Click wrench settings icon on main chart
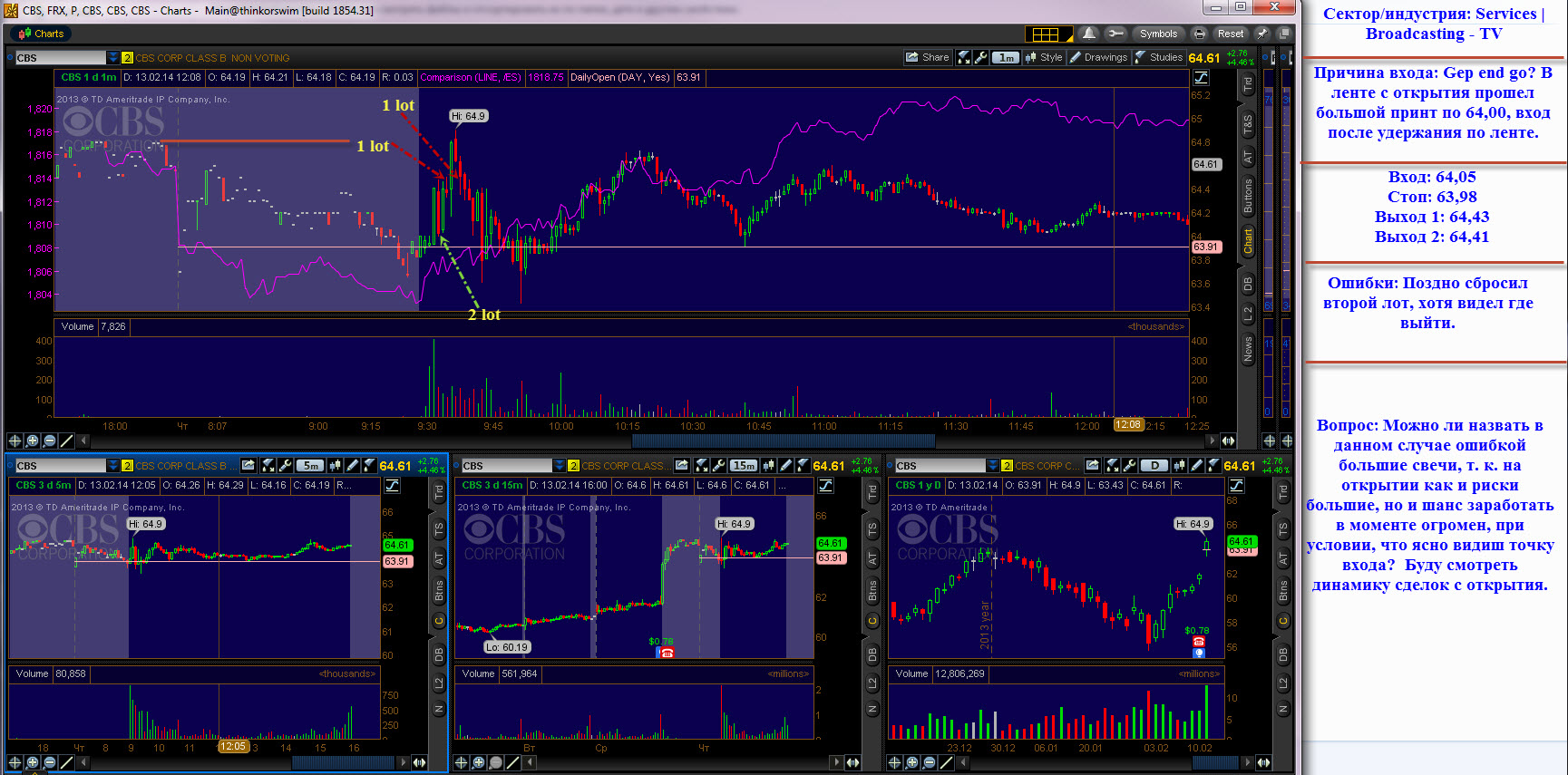Viewport: 1568px width, 775px height. [980, 57]
